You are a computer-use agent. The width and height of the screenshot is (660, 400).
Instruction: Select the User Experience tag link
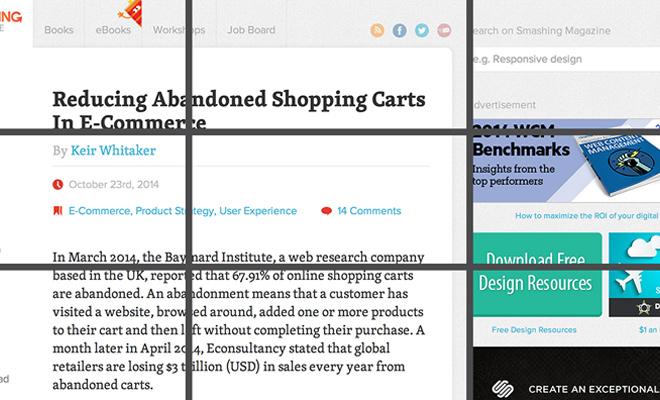[258, 211]
